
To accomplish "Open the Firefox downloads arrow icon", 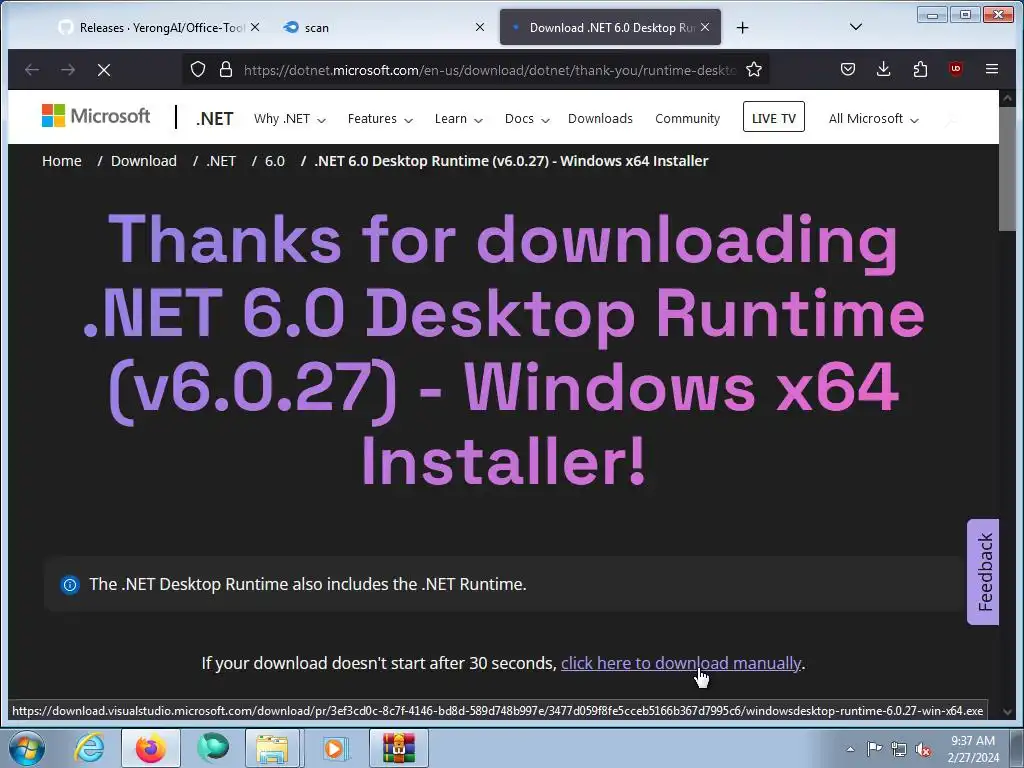I will [884, 69].
